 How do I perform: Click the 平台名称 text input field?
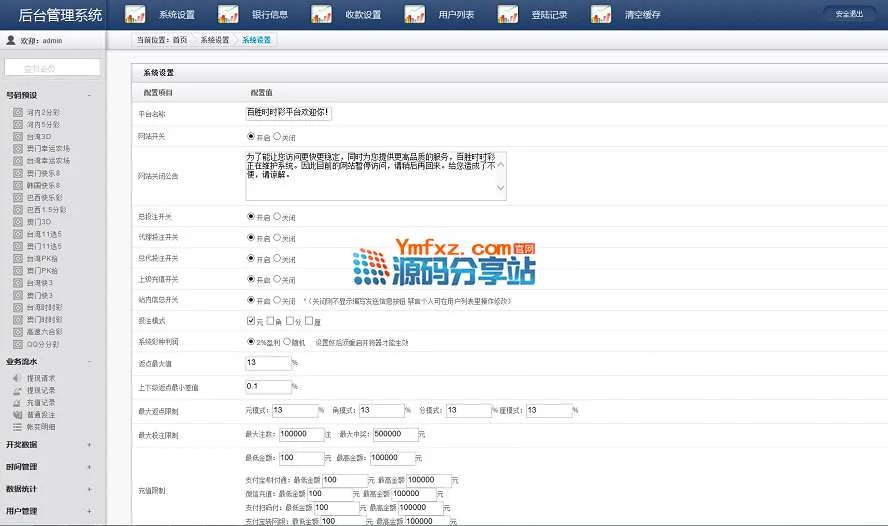(288, 114)
